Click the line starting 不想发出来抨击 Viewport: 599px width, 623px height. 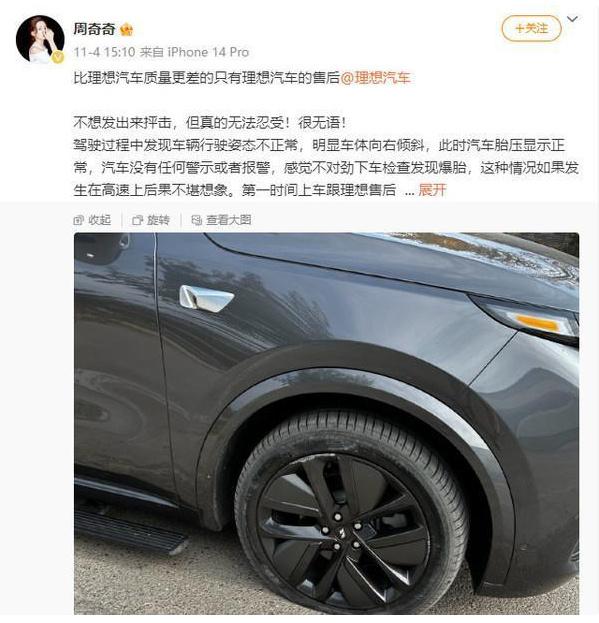210,123
